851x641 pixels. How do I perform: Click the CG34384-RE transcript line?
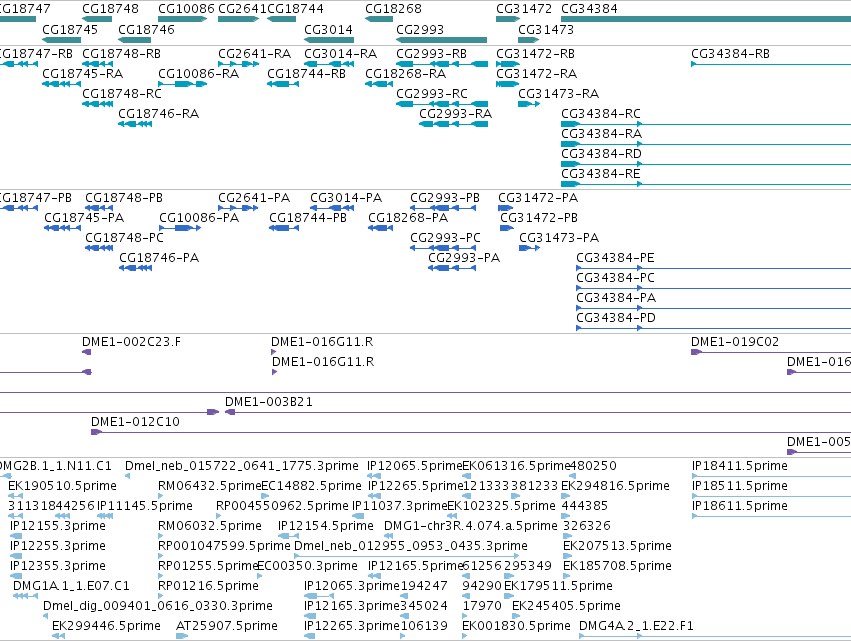706,185
